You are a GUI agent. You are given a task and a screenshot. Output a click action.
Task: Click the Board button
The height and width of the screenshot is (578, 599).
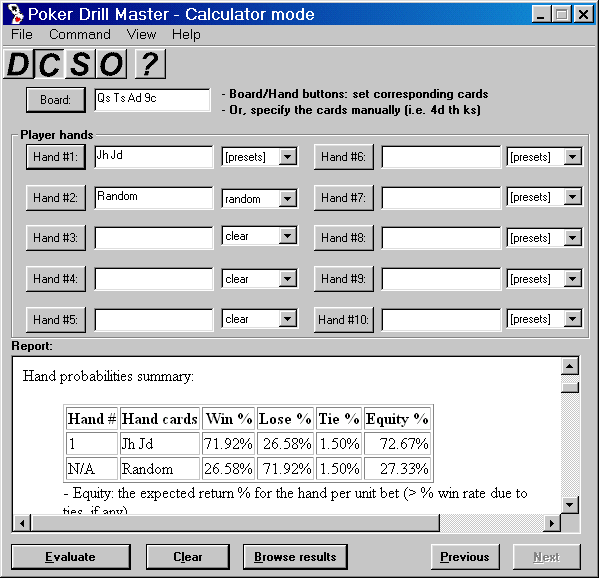56,100
